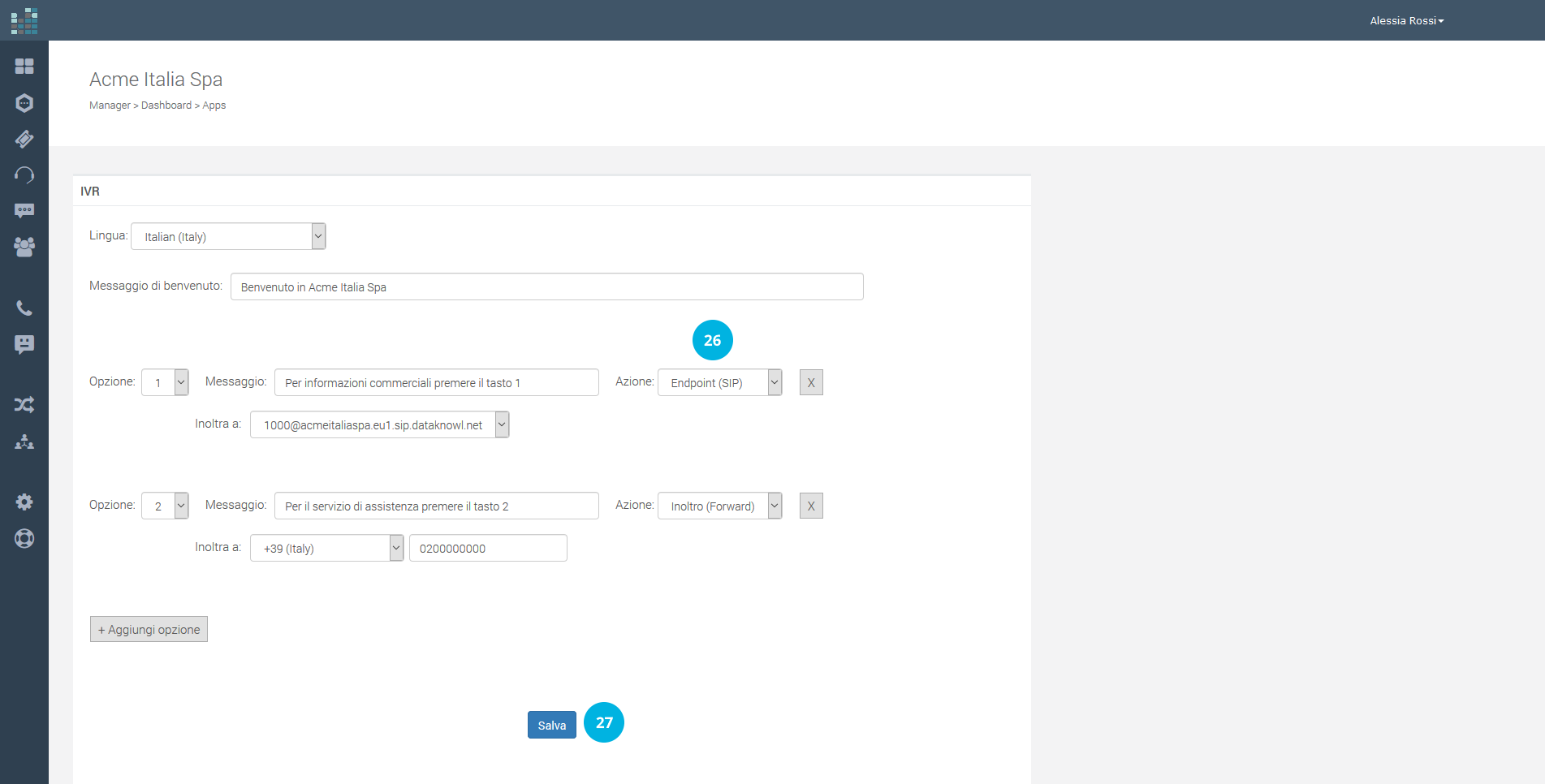Open the shuffle routing icon in sidebar

tap(24, 405)
